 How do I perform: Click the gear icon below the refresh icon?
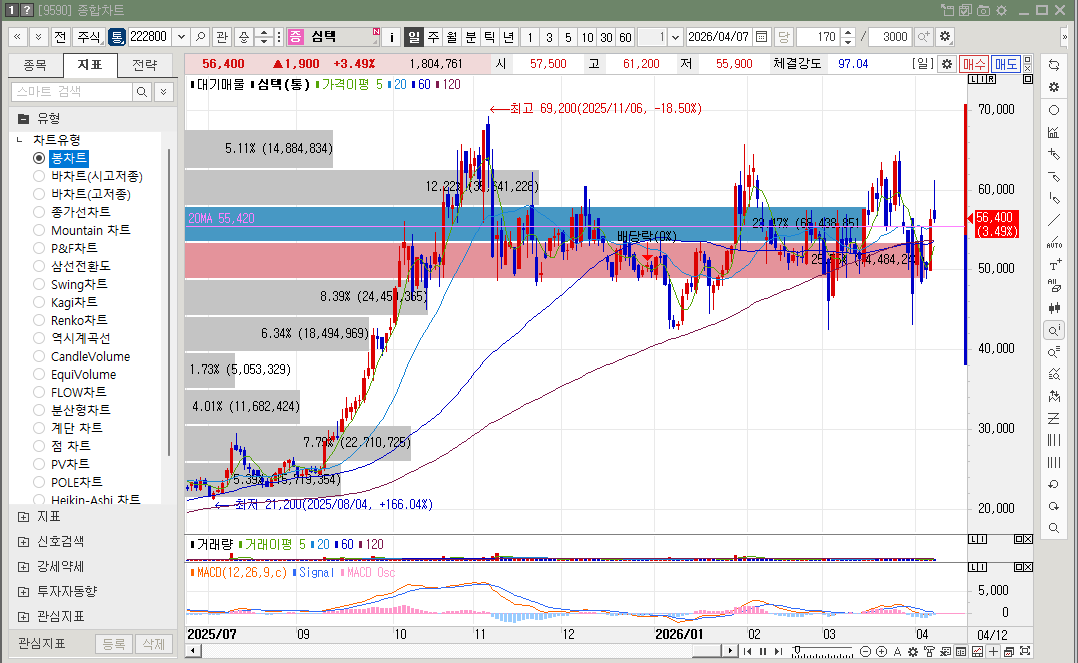tap(1053, 87)
